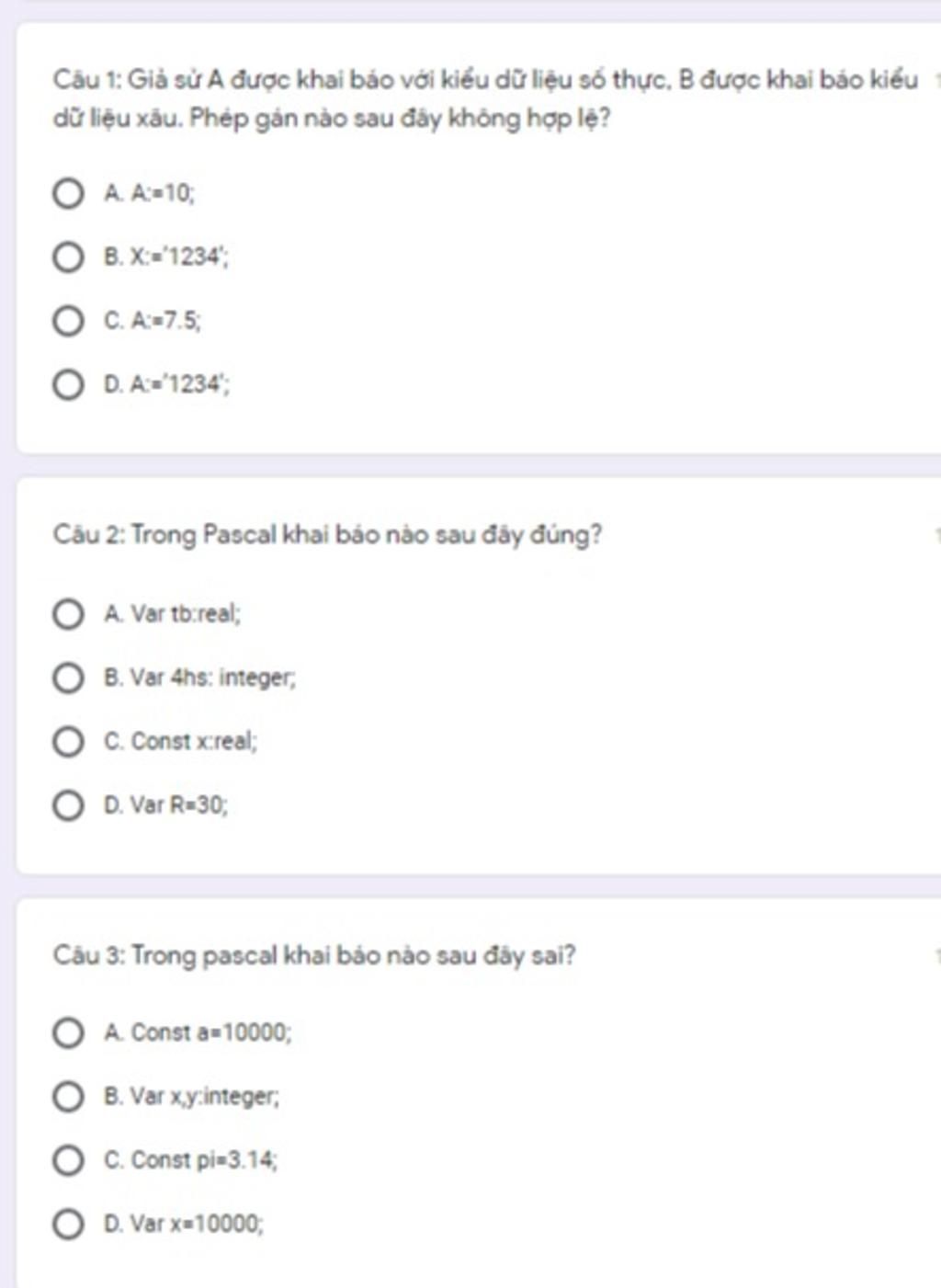The image size is (941, 1288).
Task: Select D. Var R=30; in Câu 2
Action: click(x=67, y=806)
